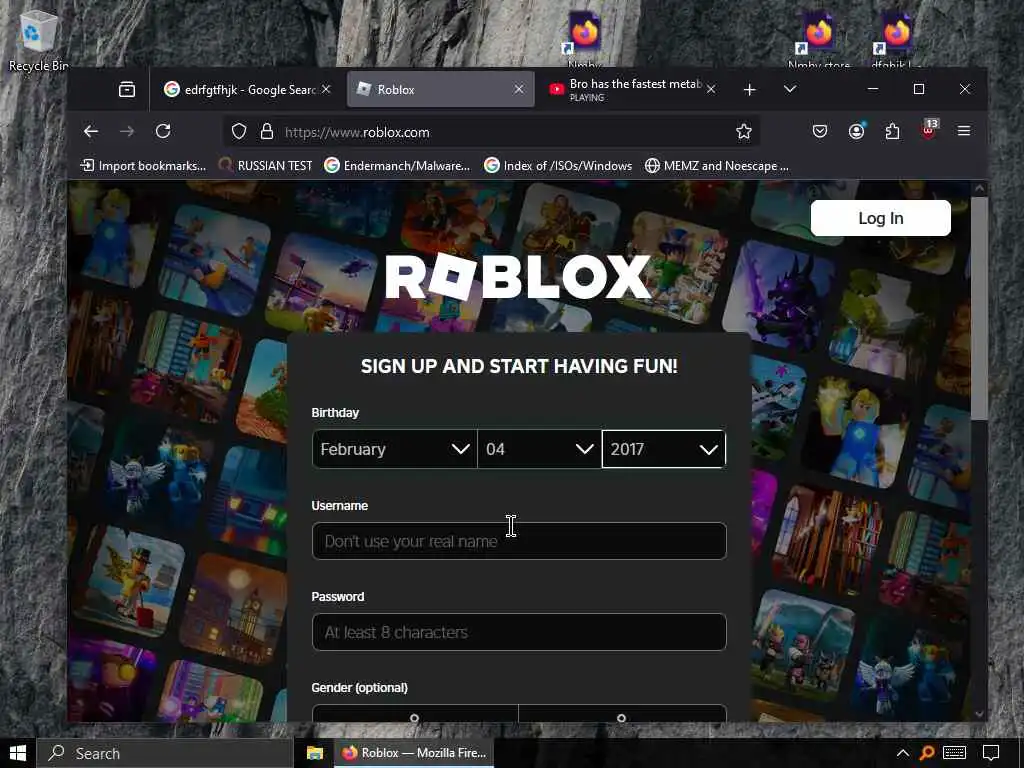Select the Nmby store desktop shortcut
Screen dimensions: 1024x768
[818, 41]
